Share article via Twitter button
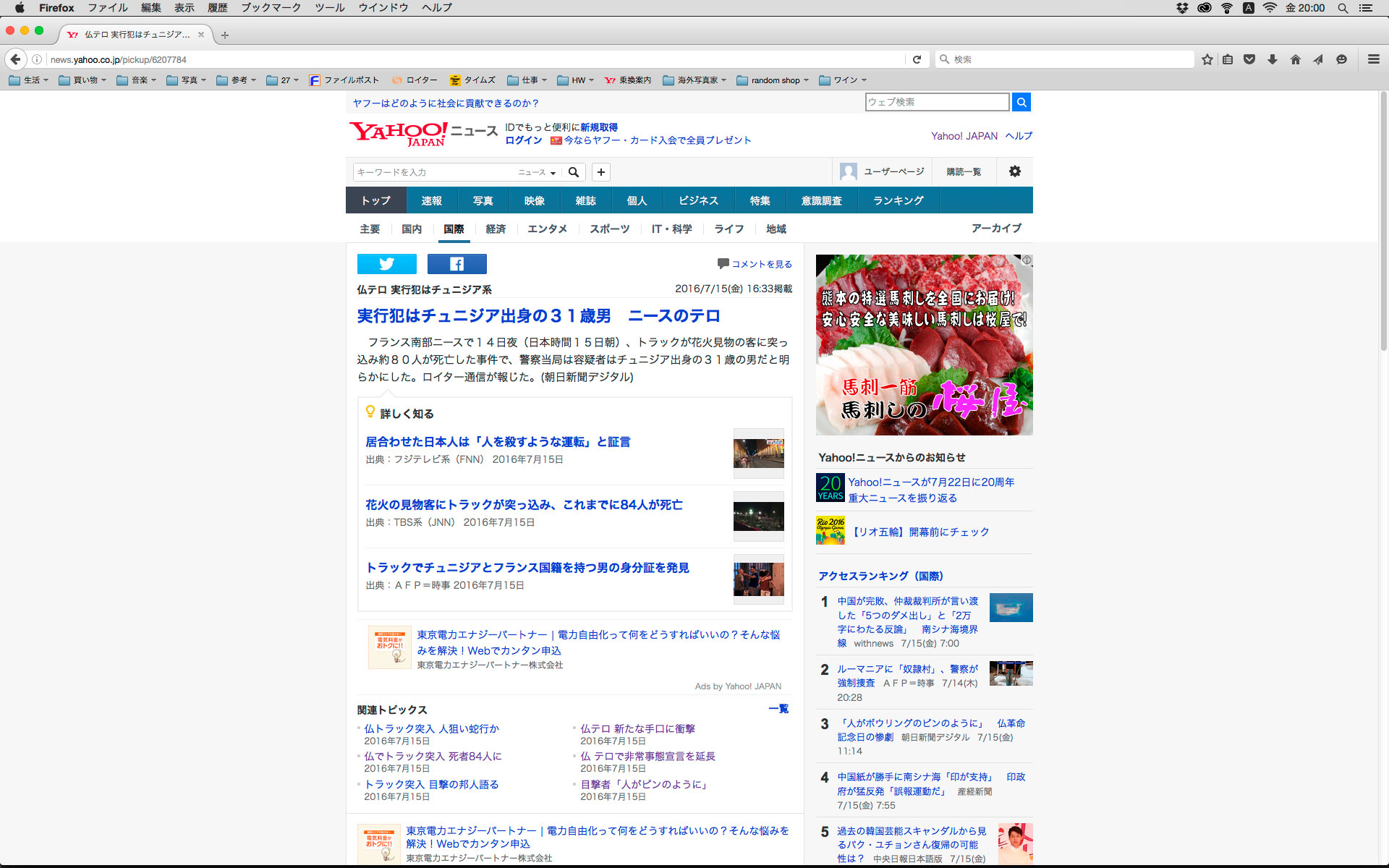1389x868 pixels. (386, 264)
